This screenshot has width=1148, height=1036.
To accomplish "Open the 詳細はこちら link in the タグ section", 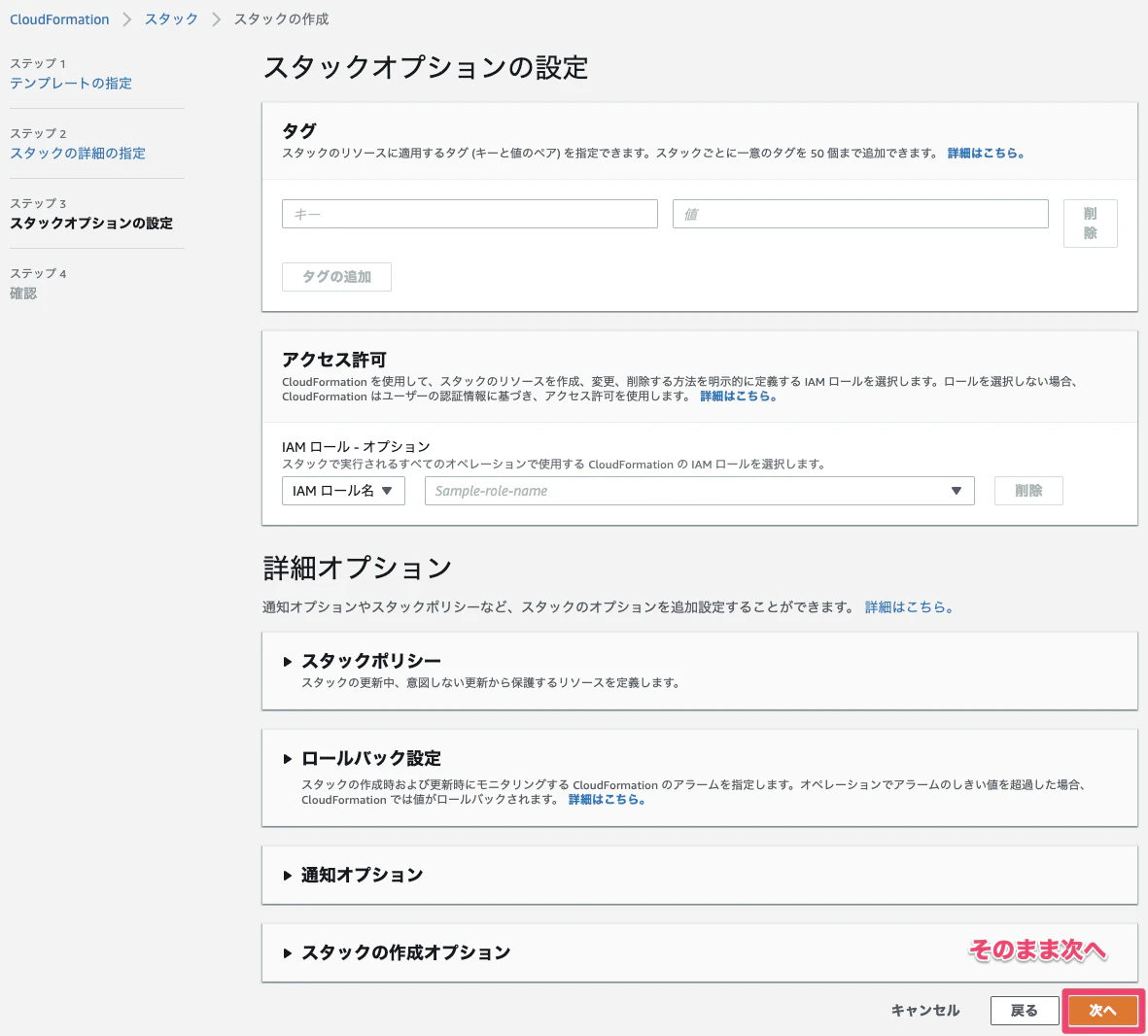I will click(986, 153).
